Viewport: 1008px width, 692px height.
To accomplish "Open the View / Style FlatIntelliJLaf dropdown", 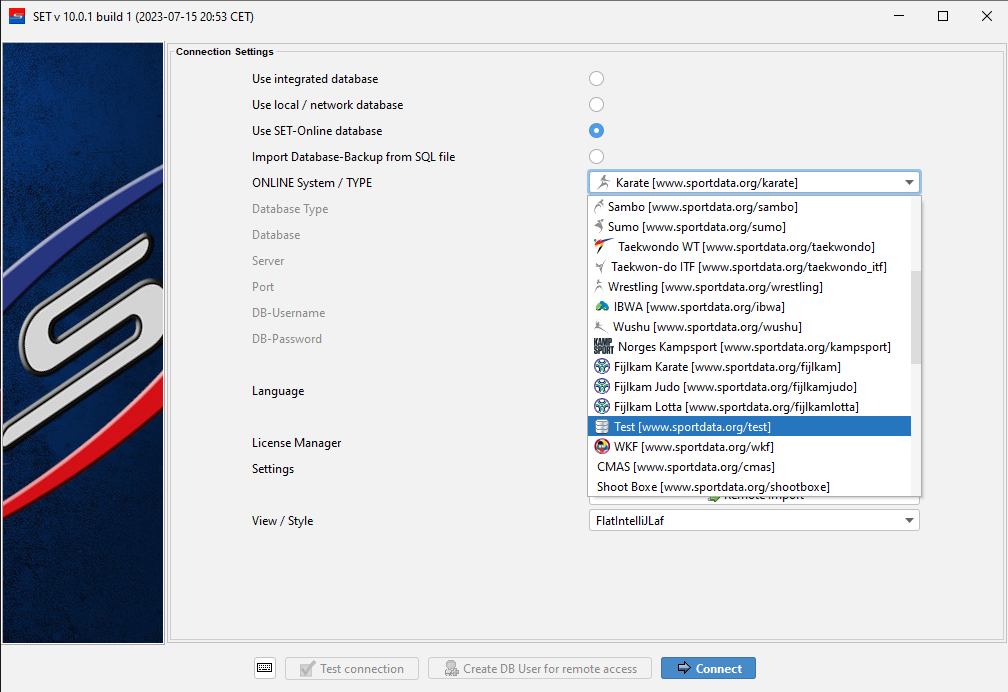I will tap(754, 520).
